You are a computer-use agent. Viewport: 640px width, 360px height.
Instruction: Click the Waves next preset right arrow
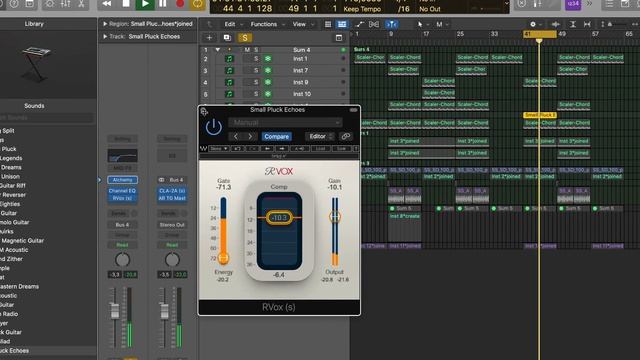click(x=282, y=149)
